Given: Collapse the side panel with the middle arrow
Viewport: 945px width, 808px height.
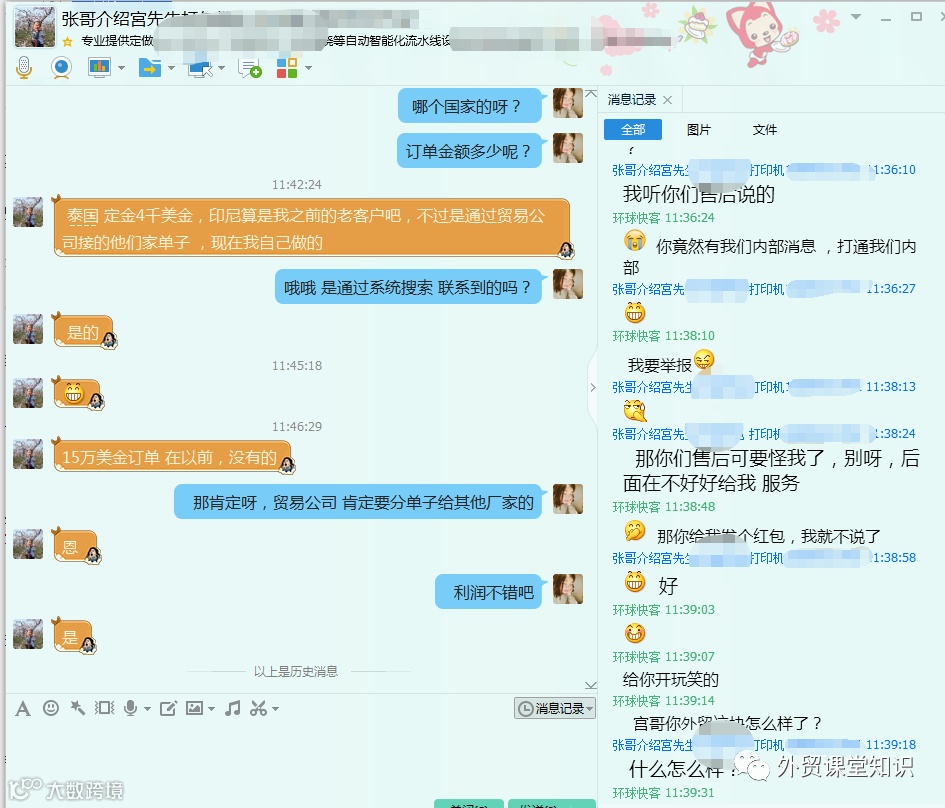Looking at the screenshot, I should [x=592, y=387].
